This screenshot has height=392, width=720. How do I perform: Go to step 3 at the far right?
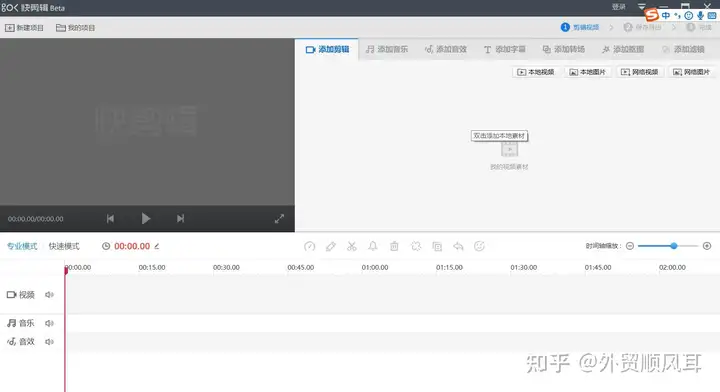699,28
